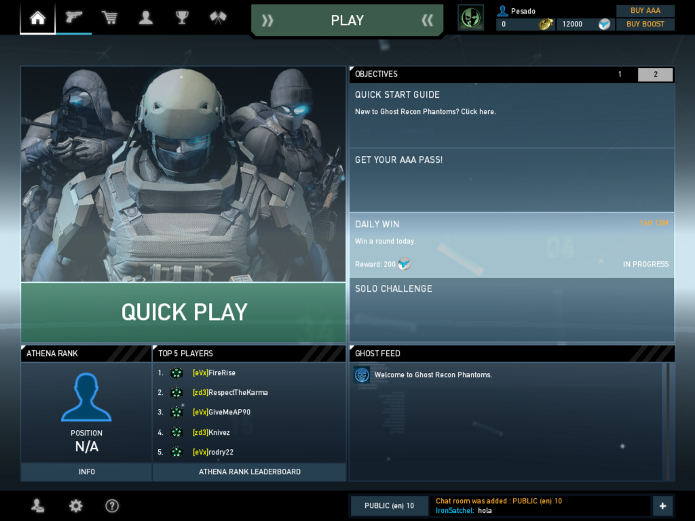Viewport: 695px width, 521px height.
Task: Select the PUBLIC (en) 10 chat tab
Action: click(x=389, y=505)
